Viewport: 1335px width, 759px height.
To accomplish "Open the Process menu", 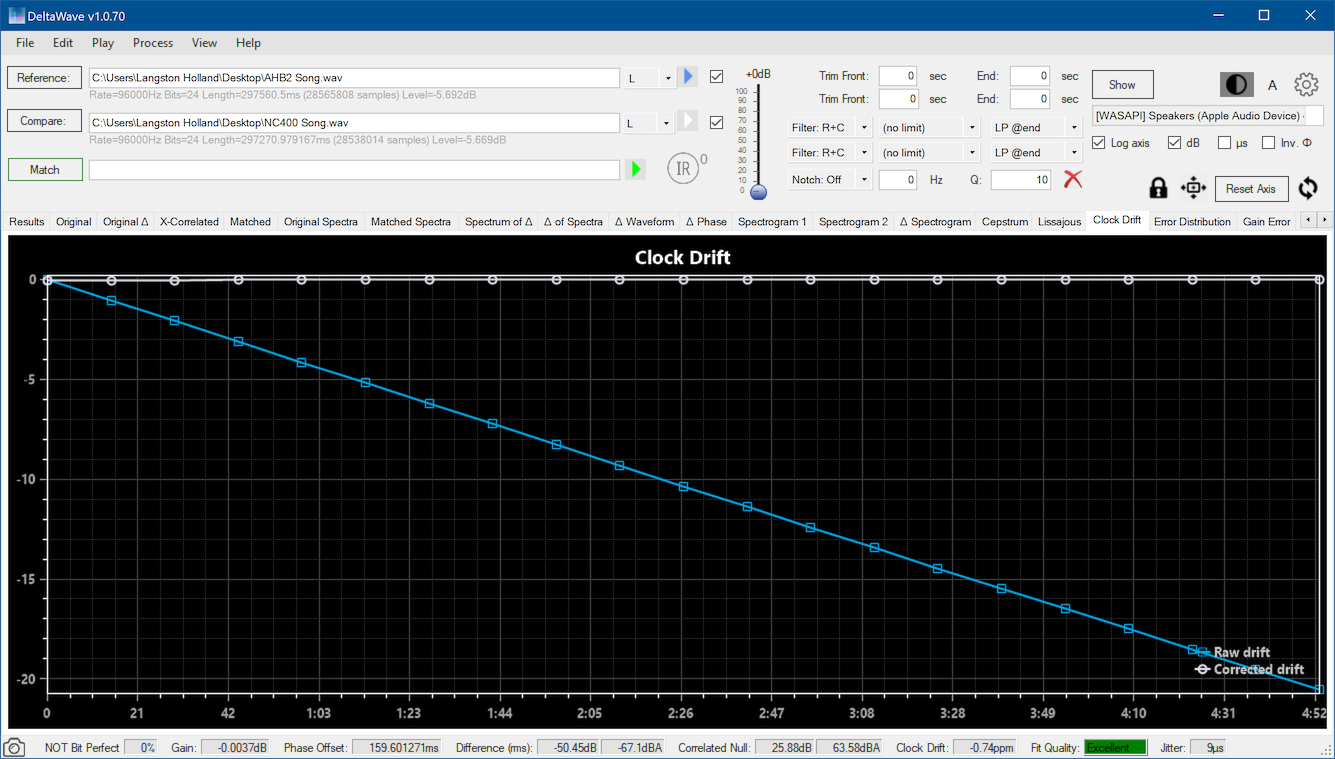I will click(153, 43).
